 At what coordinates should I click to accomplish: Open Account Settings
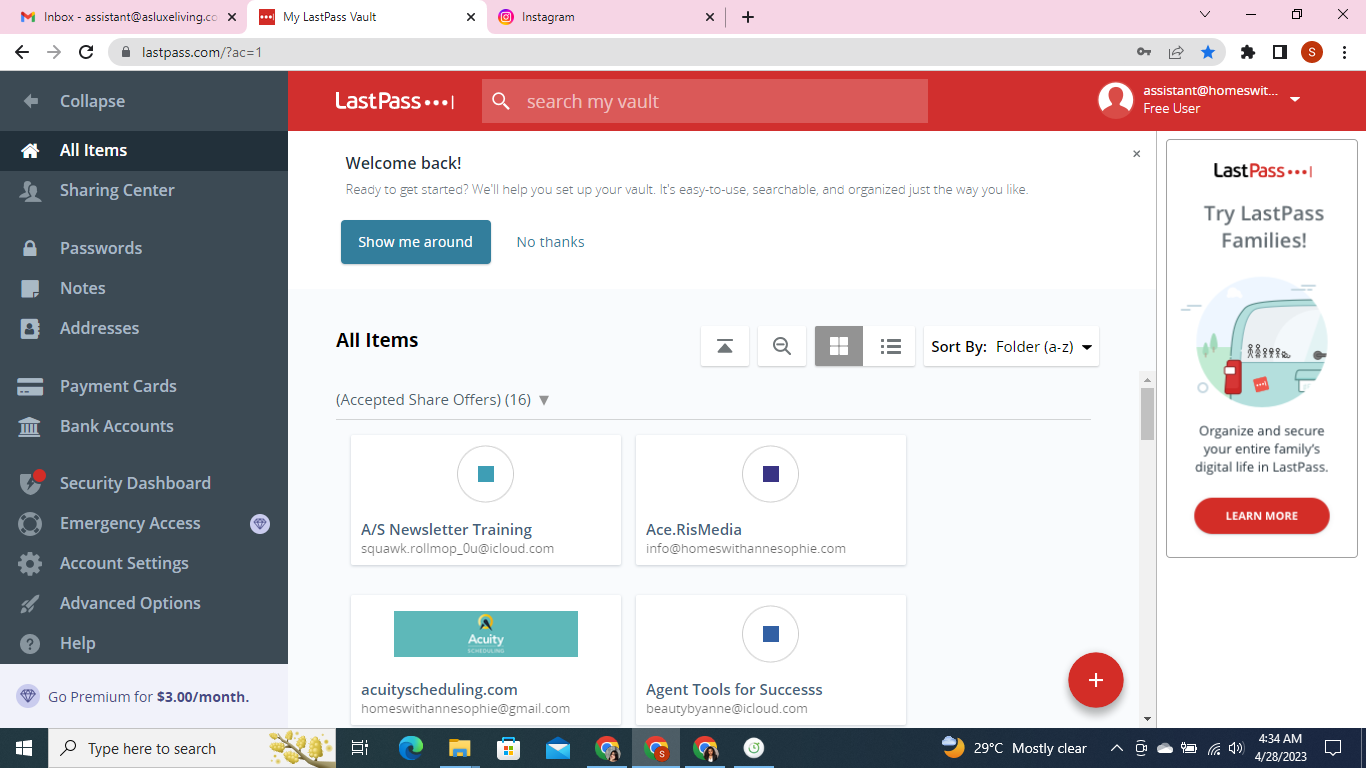tap(144, 563)
